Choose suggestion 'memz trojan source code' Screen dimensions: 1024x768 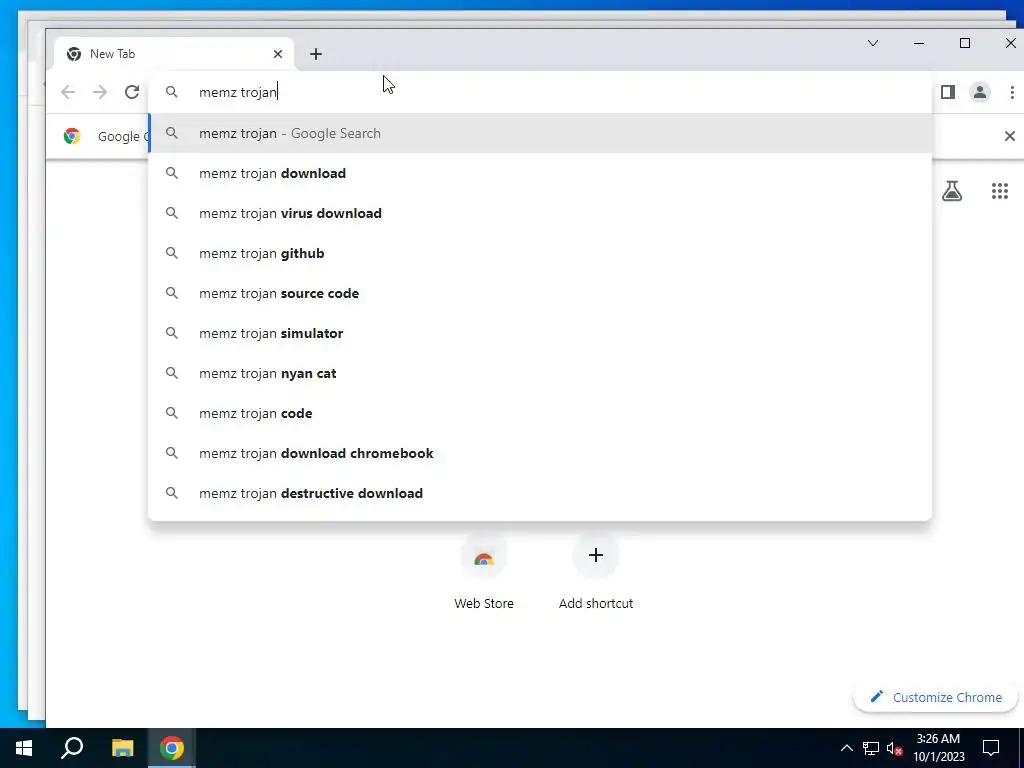pyautogui.click(x=540, y=293)
